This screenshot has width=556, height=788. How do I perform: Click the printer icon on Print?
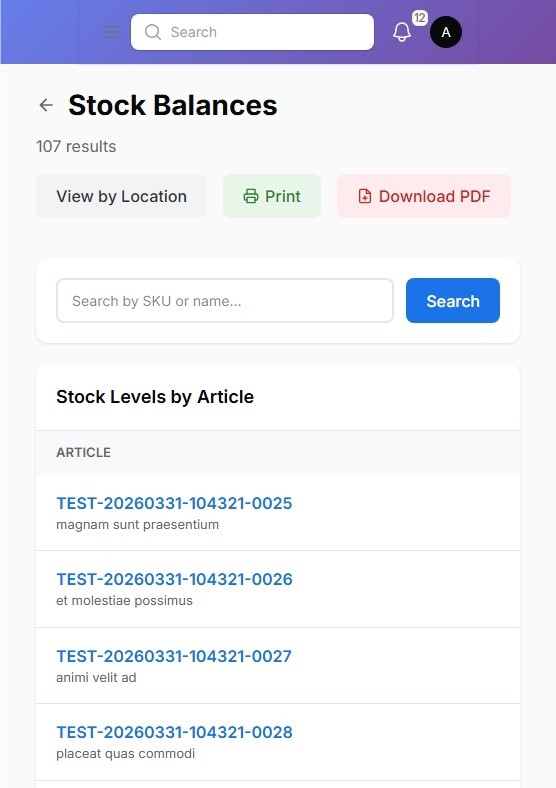[251, 196]
